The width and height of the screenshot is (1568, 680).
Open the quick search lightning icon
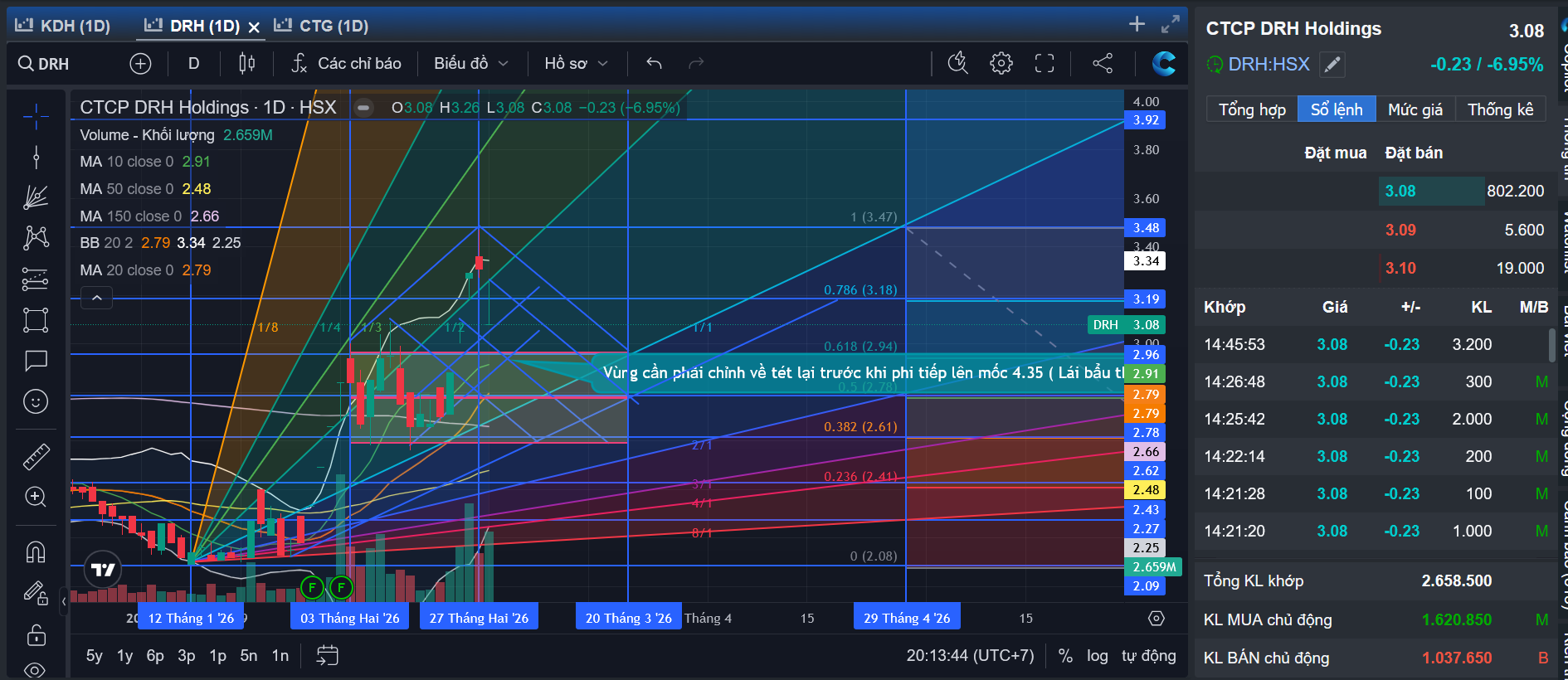pos(958,63)
